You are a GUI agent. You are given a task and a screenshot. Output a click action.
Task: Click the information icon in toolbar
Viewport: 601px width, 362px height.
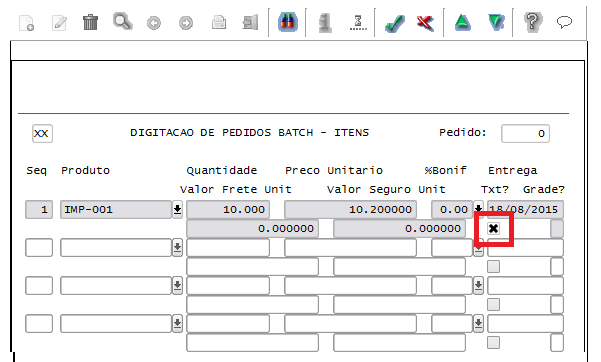(x=325, y=23)
